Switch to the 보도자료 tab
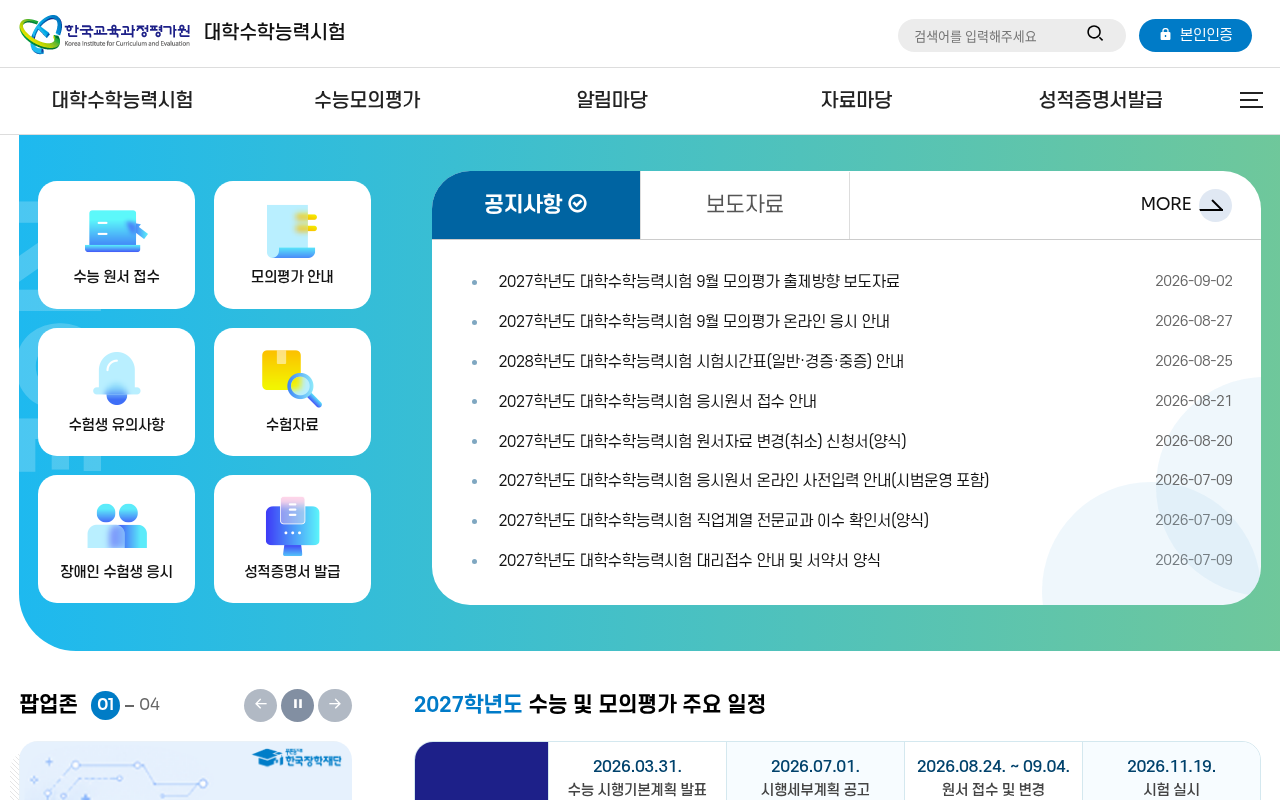 pos(745,205)
